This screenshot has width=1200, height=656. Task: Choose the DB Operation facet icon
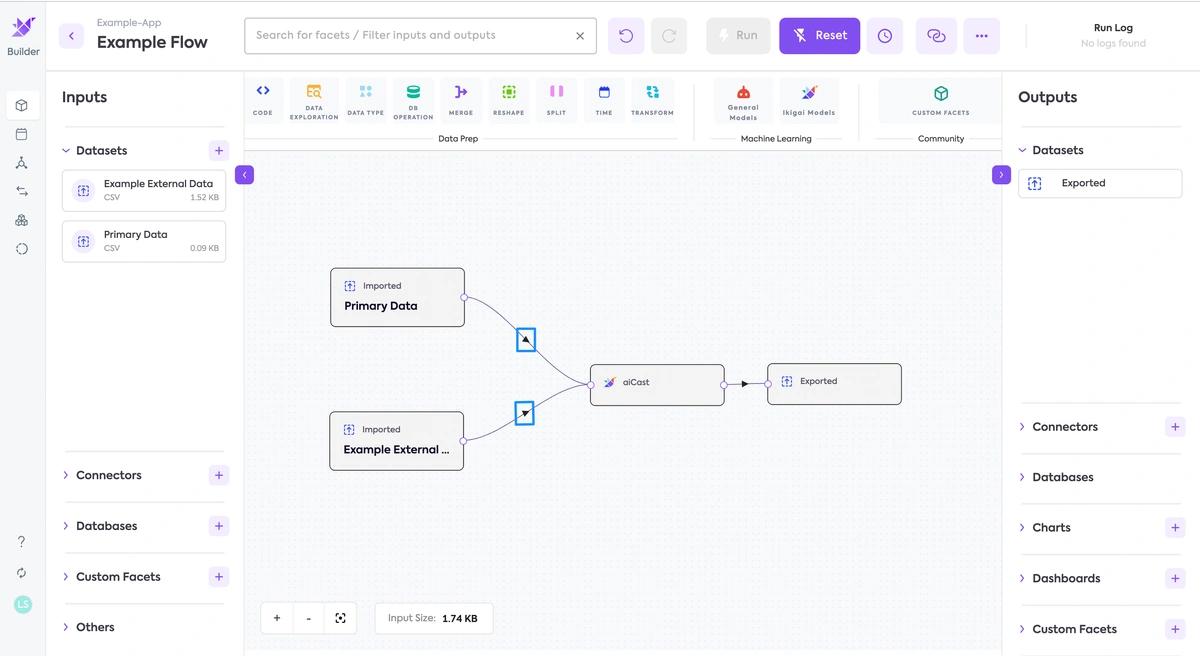point(413,101)
